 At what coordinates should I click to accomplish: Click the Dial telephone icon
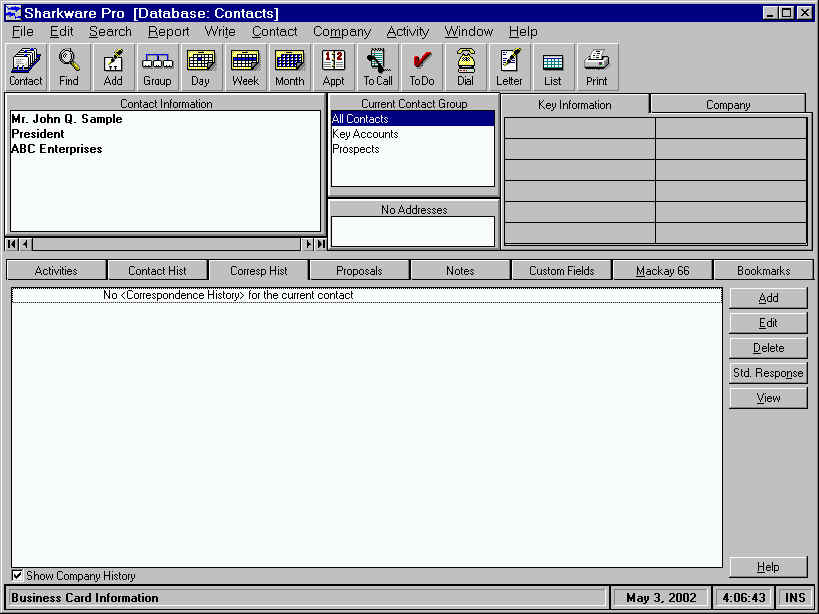point(465,67)
